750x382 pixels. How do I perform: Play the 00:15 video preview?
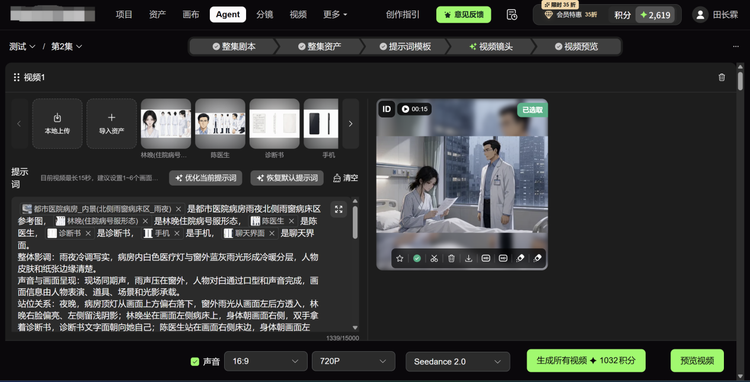click(414, 109)
